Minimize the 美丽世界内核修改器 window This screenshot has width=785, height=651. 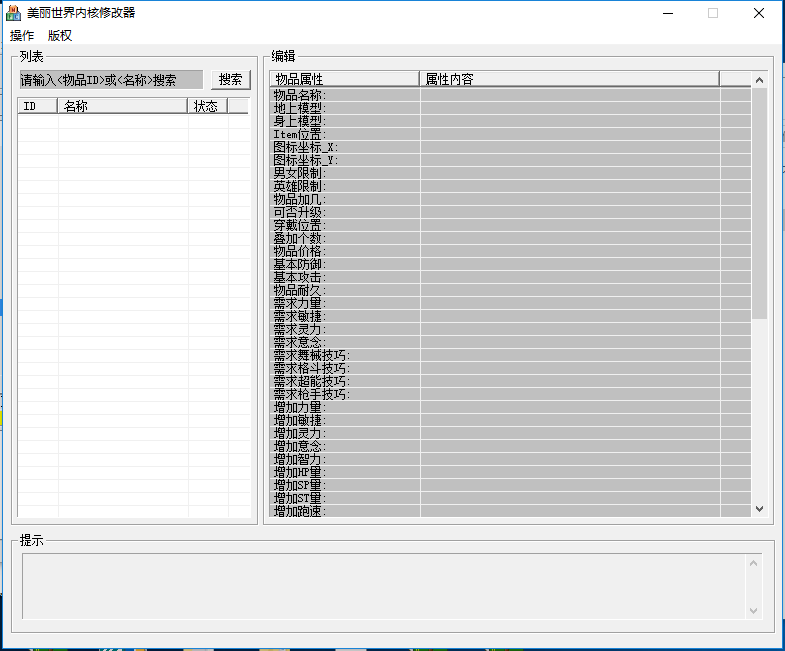point(667,13)
